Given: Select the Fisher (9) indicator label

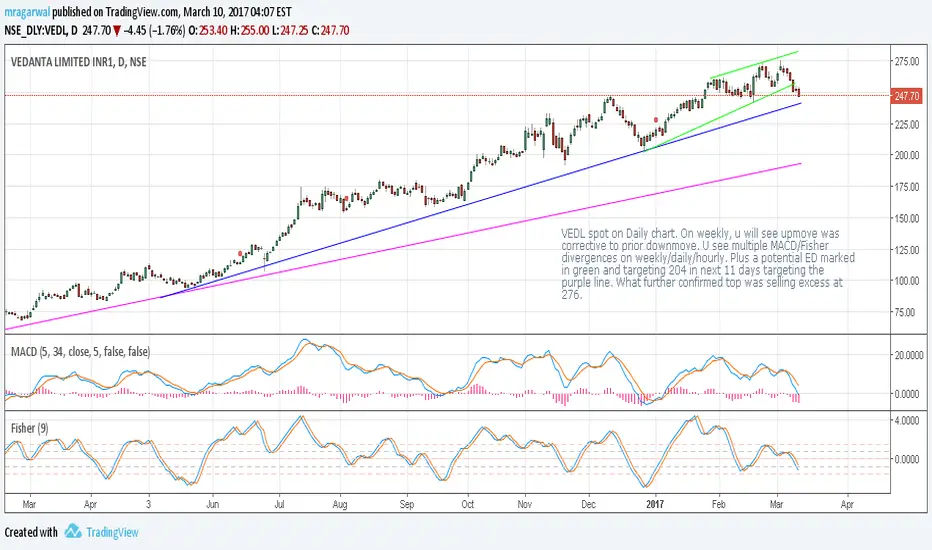Looking at the screenshot, I should pos(30,428).
